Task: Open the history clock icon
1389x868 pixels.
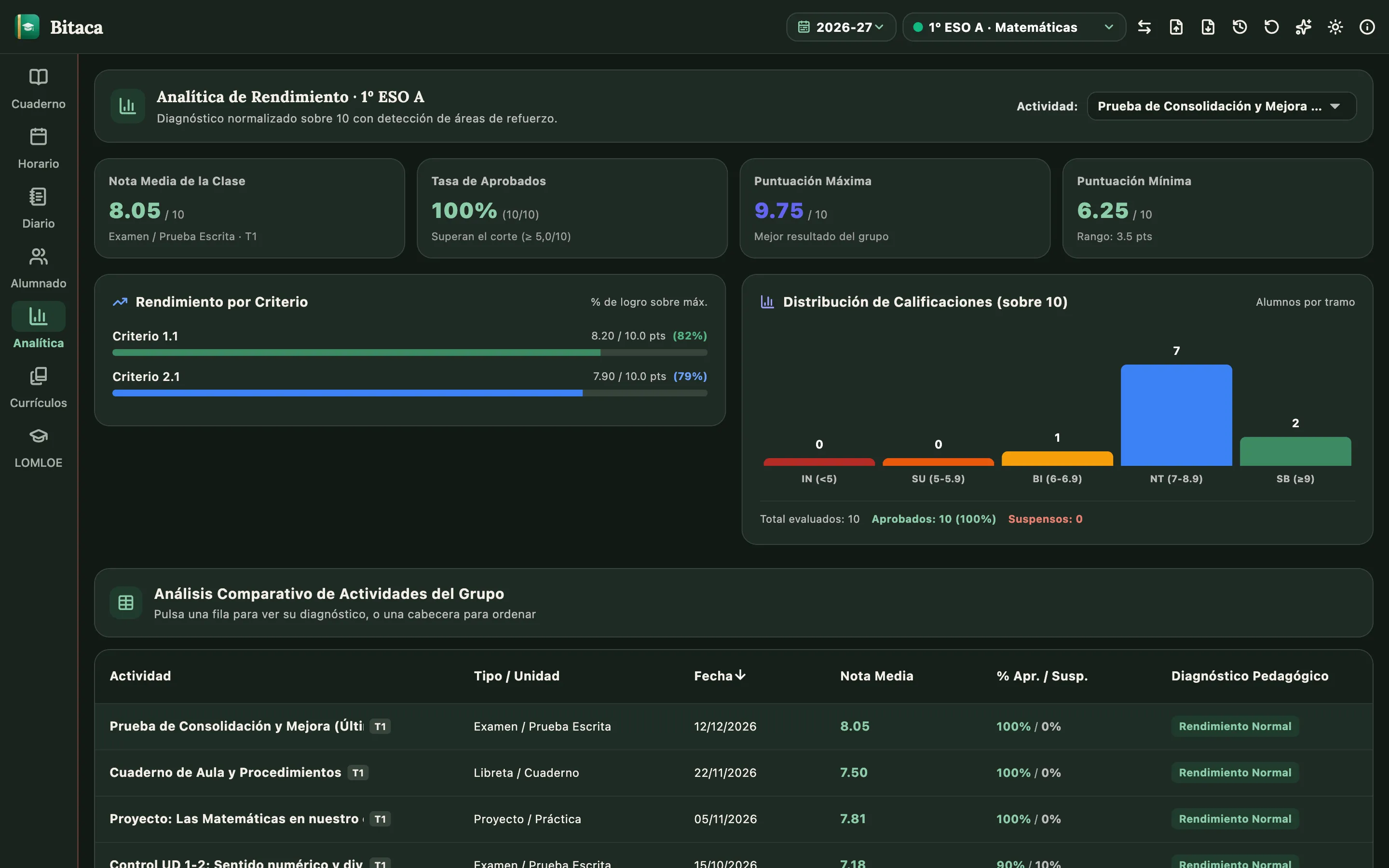Action: coord(1240,27)
